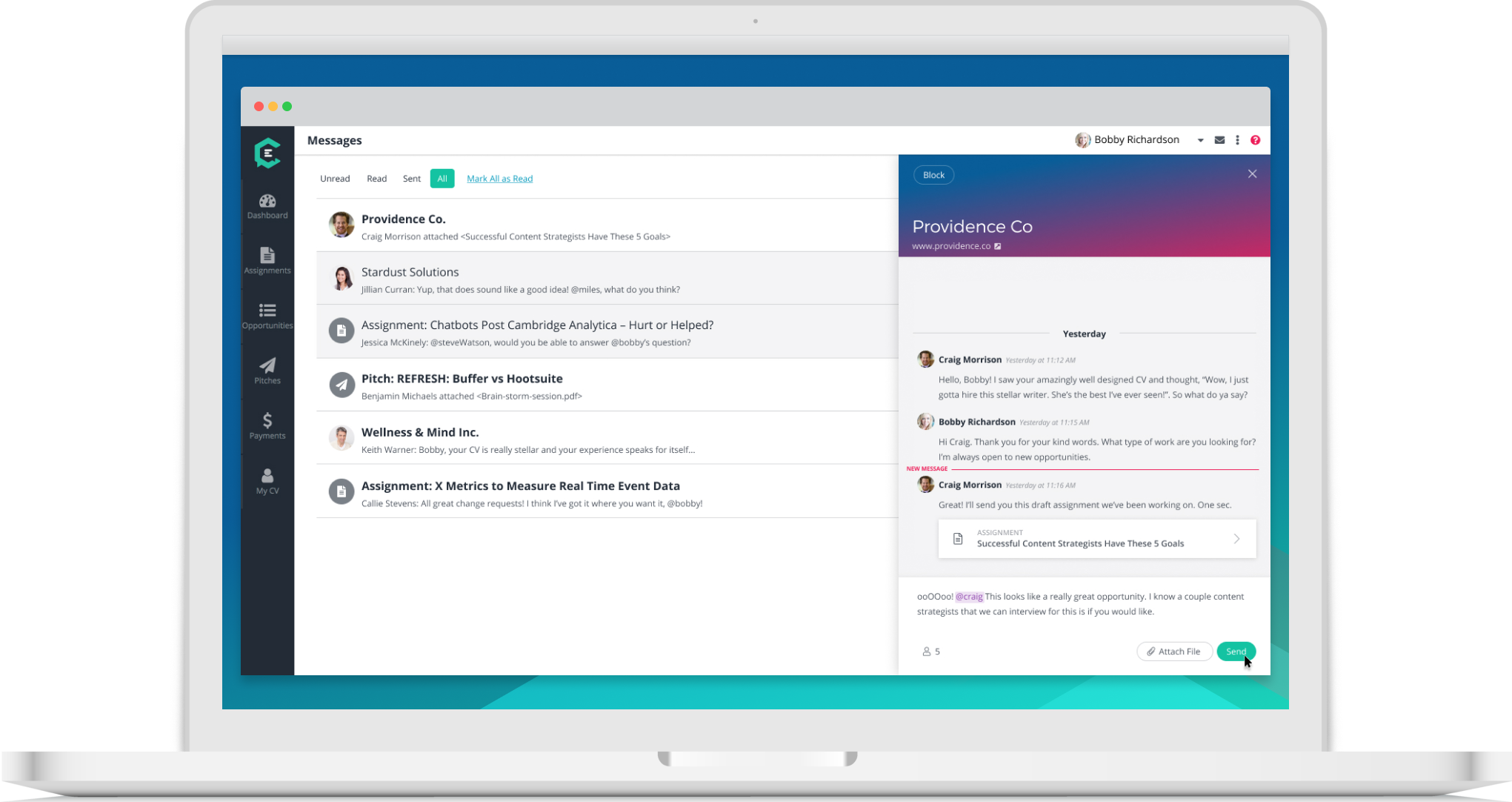
Task: Toggle the Block button for Providence Co
Action: point(933,174)
